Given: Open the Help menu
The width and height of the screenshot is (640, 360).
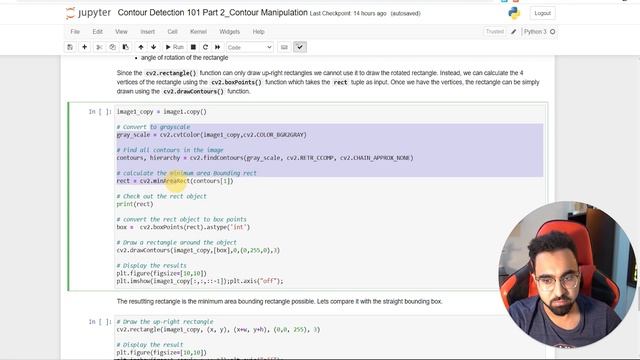Looking at the screenshot, I should tap(258, 31).
